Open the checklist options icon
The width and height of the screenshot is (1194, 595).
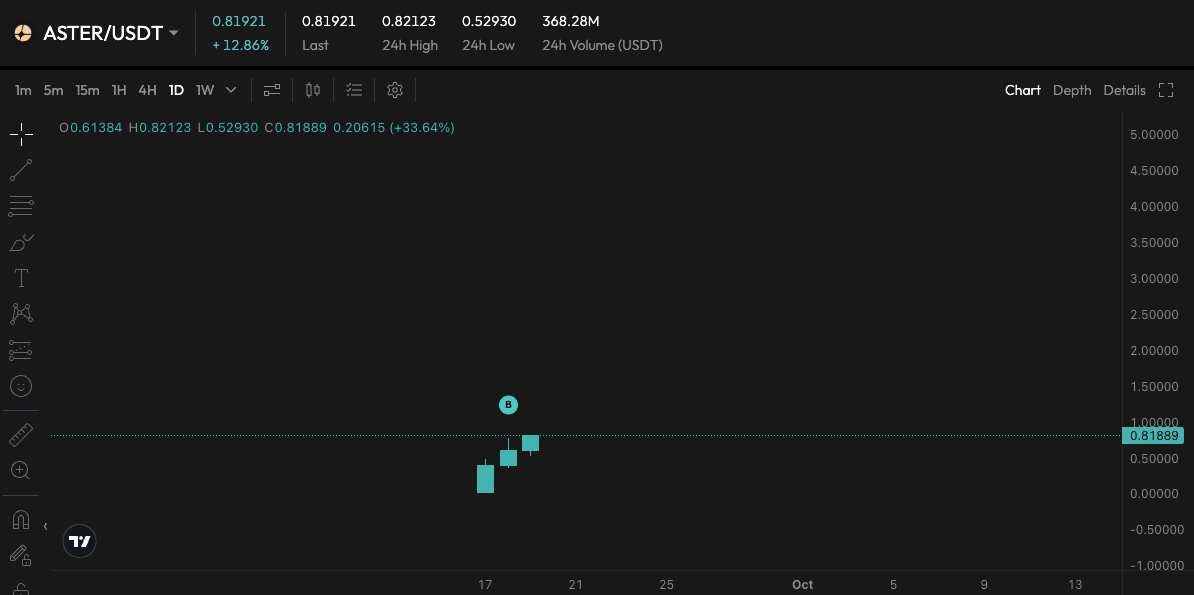[354, 90]
